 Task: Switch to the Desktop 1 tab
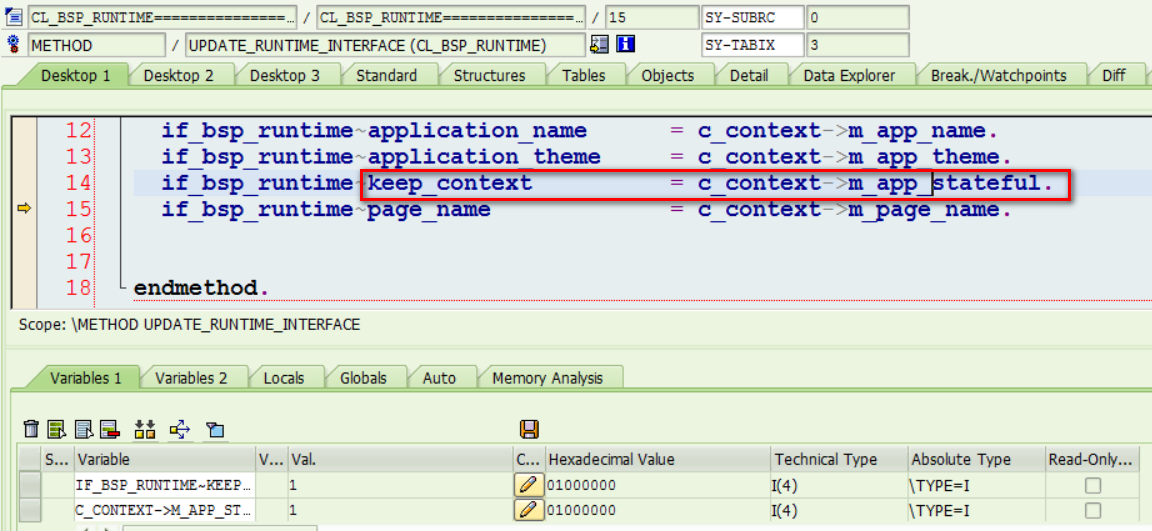(75, 76)
